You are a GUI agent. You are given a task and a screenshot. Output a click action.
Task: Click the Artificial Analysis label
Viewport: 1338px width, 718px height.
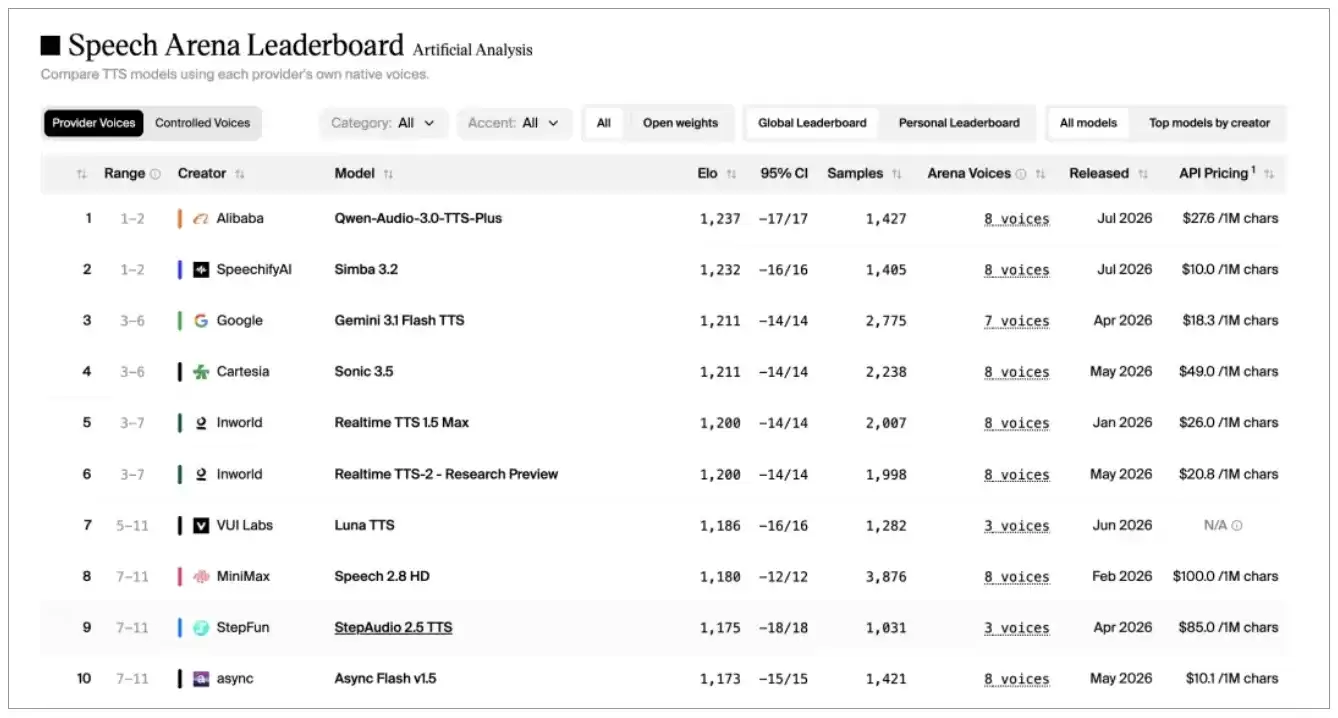coord(473,50)
